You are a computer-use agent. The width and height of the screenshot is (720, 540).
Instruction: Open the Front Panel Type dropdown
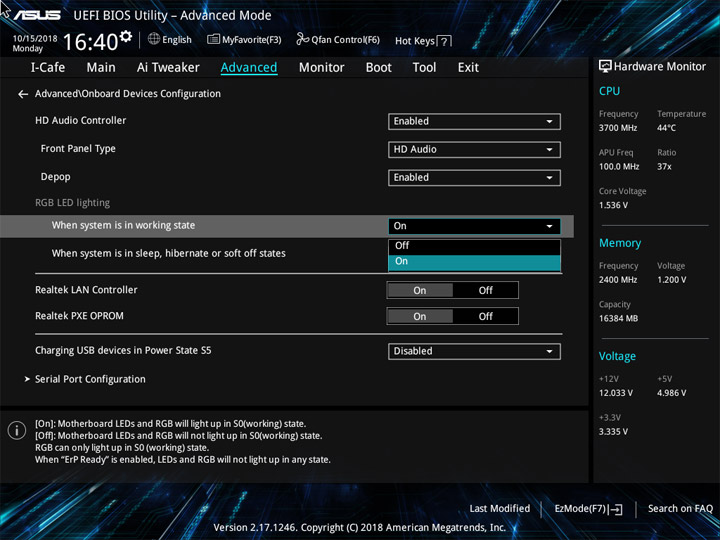point(474,149)
